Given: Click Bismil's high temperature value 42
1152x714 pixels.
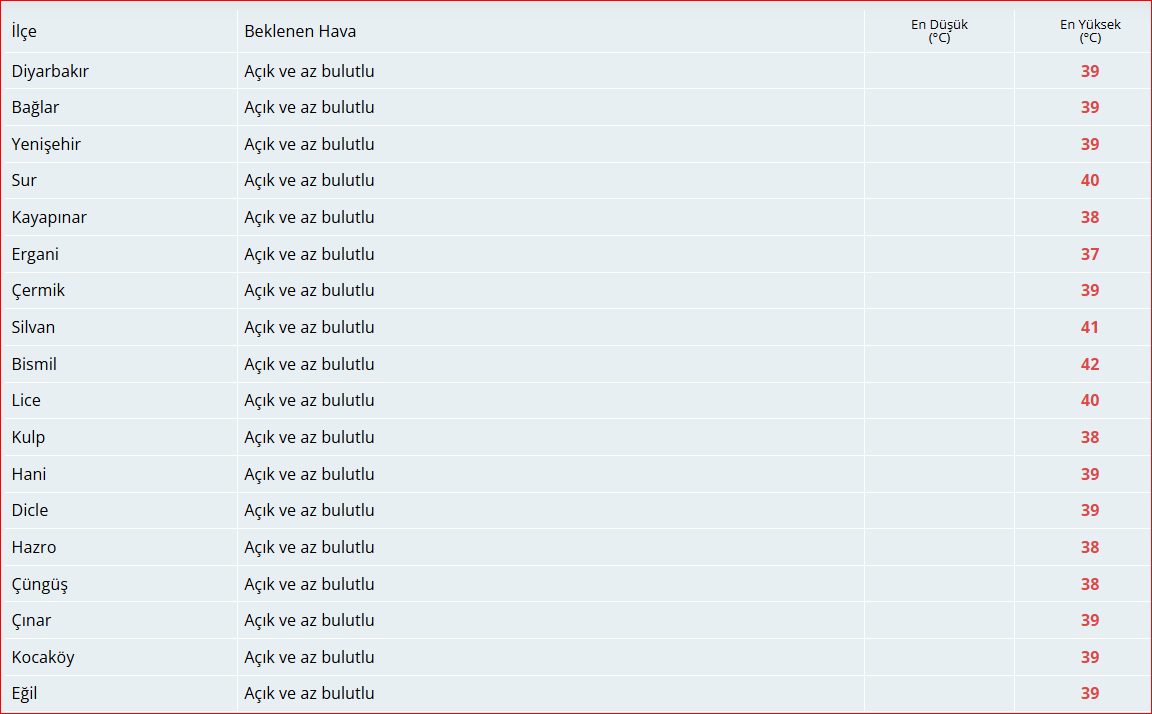Looking at the screenshot, I should click(1090, 364).
